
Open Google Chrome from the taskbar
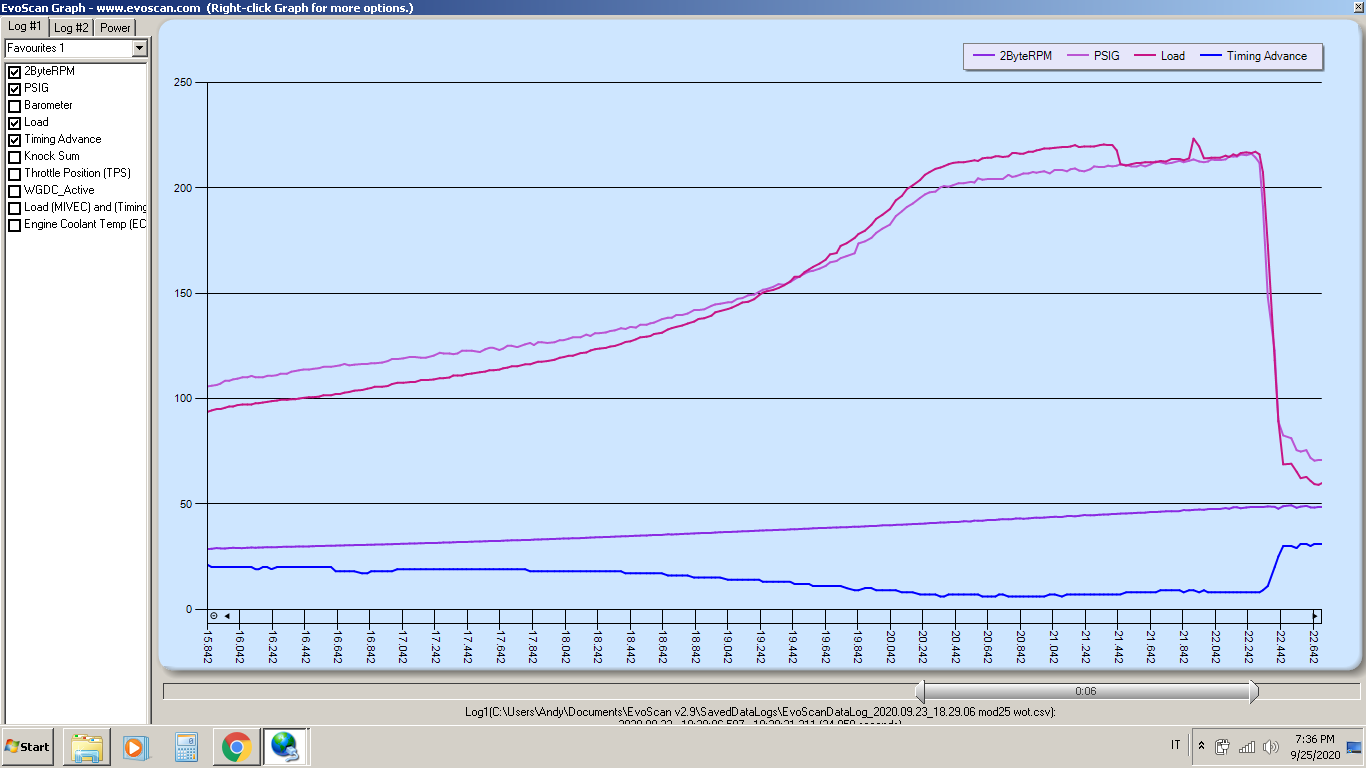(x=236, y=746)
